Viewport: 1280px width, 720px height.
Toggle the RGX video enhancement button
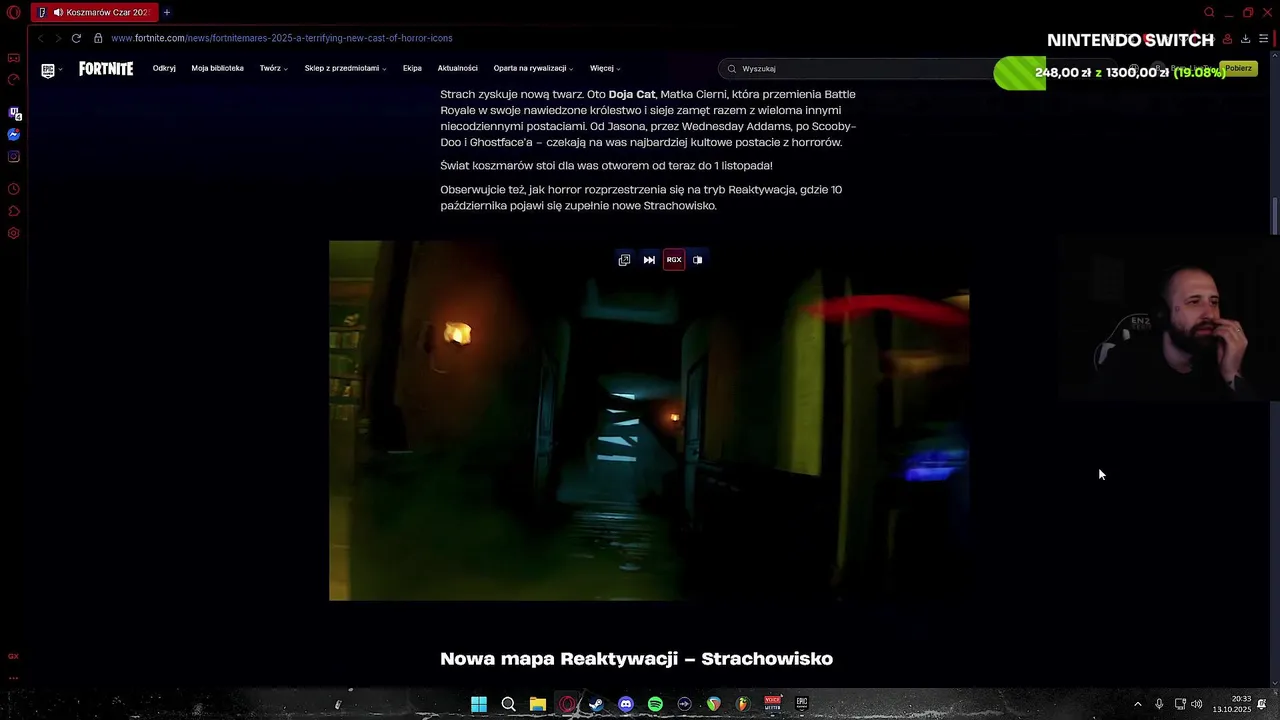coord(674,260)
